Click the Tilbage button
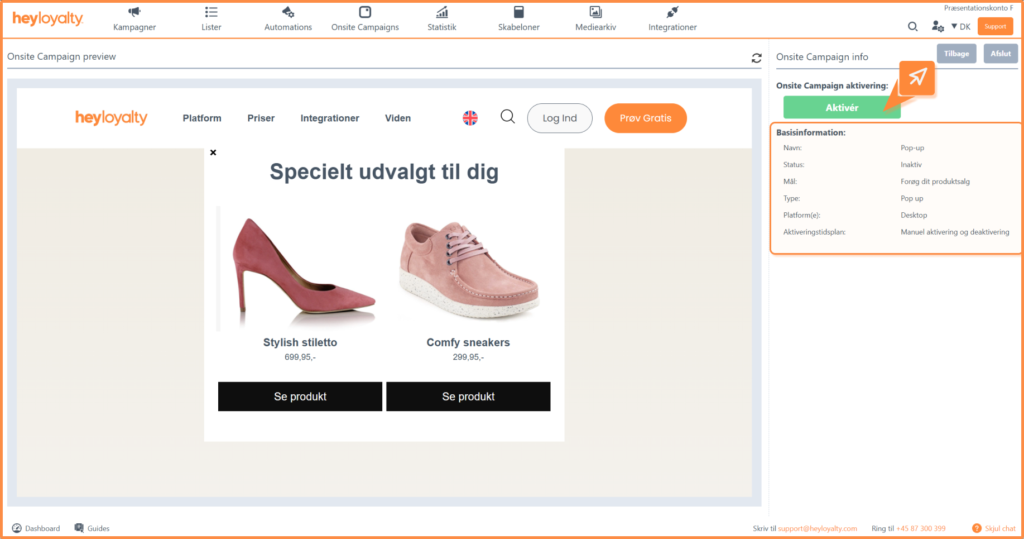This screenshot has height=539, width=1024. tap(956, 54)
